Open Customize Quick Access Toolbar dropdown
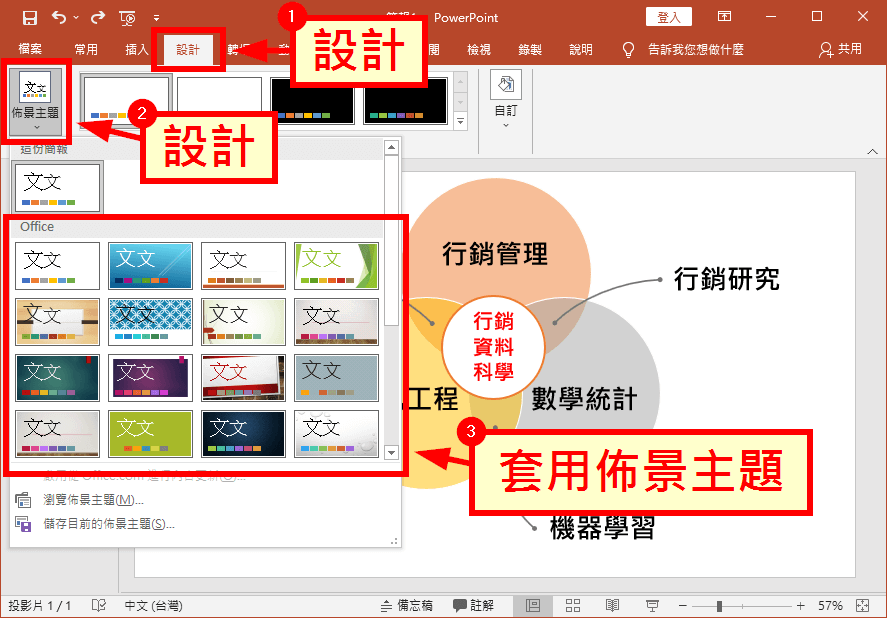 tap(156, 18)
